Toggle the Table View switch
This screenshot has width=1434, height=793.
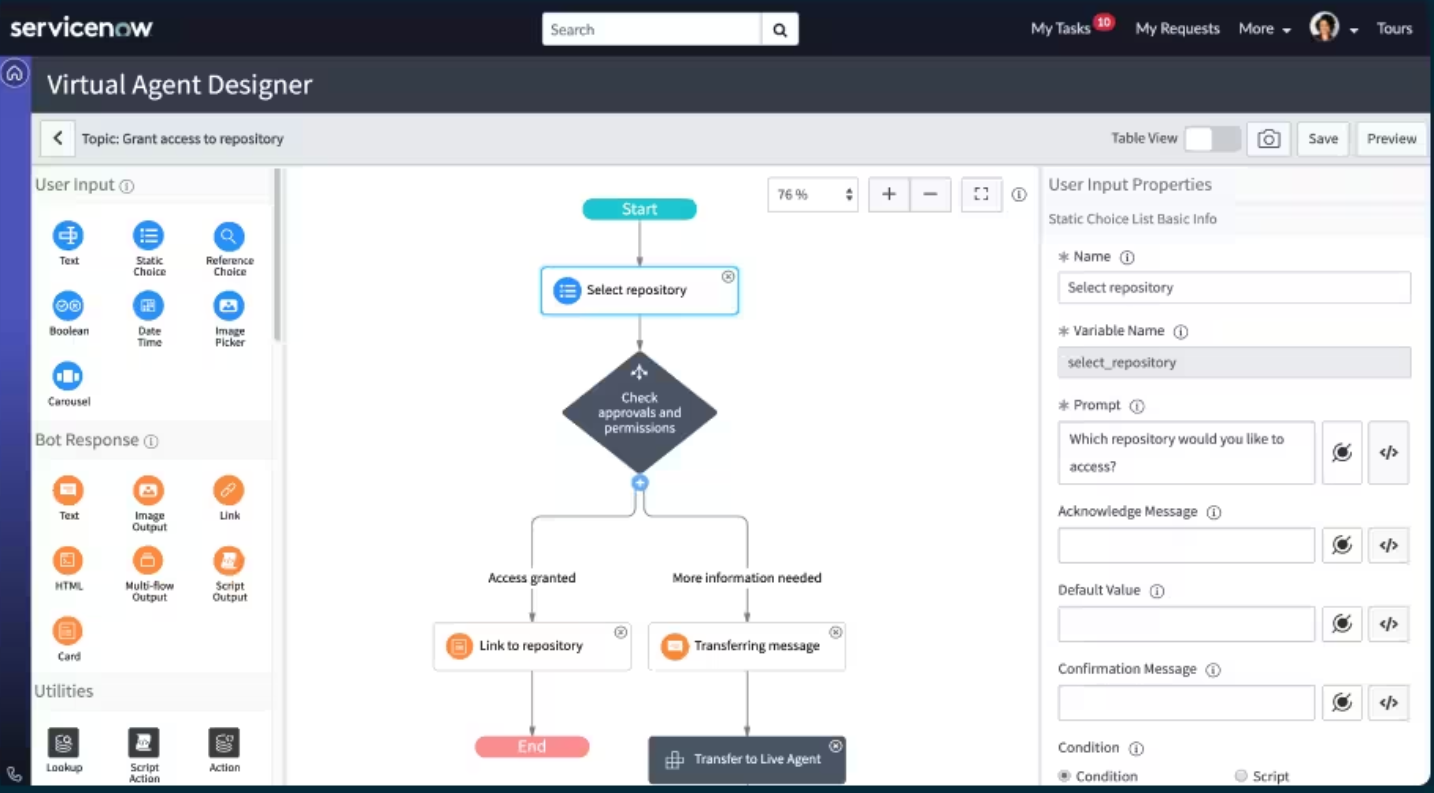tap(1212, 139)
